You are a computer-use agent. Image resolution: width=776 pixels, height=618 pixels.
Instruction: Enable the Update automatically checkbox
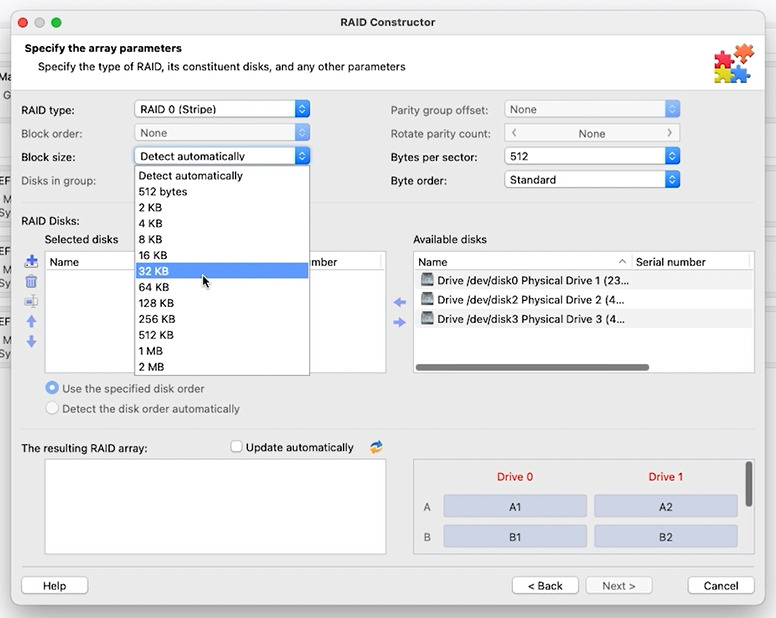(236, 447)
